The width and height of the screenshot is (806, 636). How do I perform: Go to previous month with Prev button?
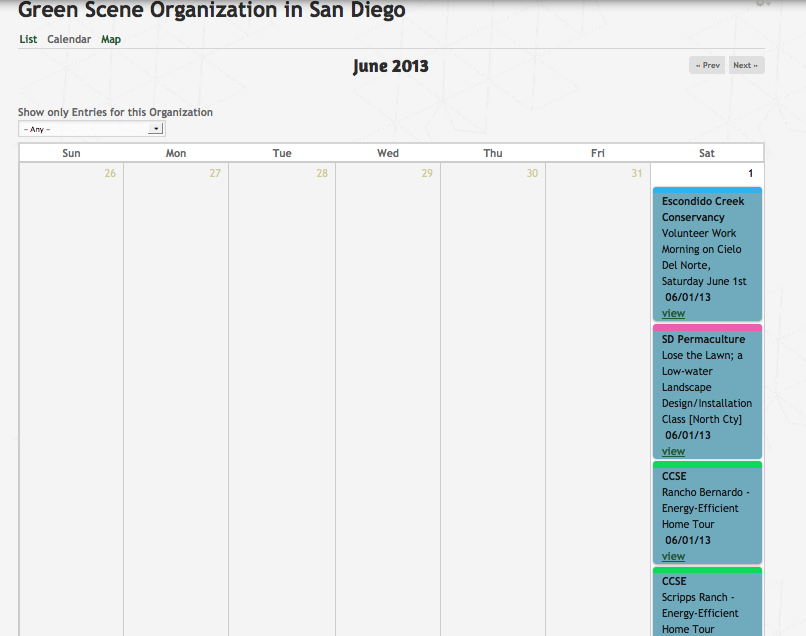point(707,66)
